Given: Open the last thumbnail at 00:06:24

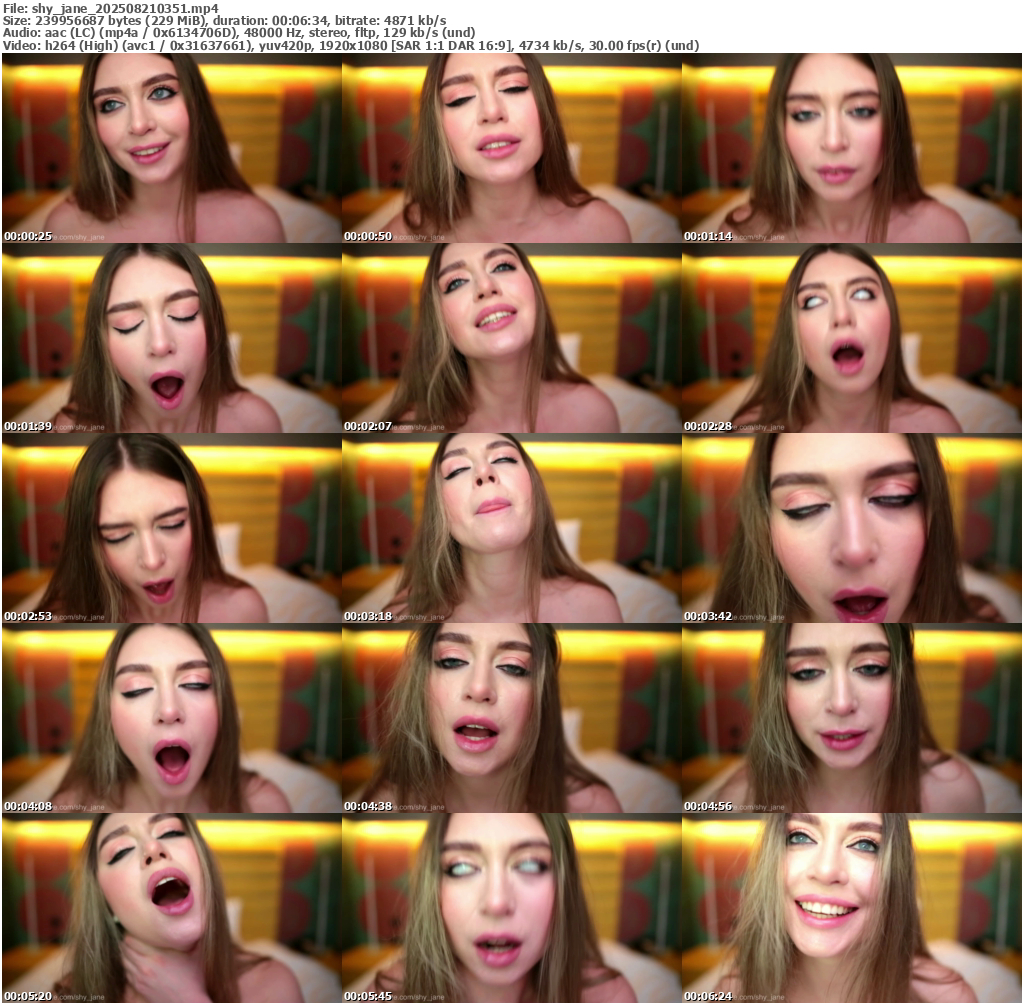Looking at the screenshot, I should point(851,908).
